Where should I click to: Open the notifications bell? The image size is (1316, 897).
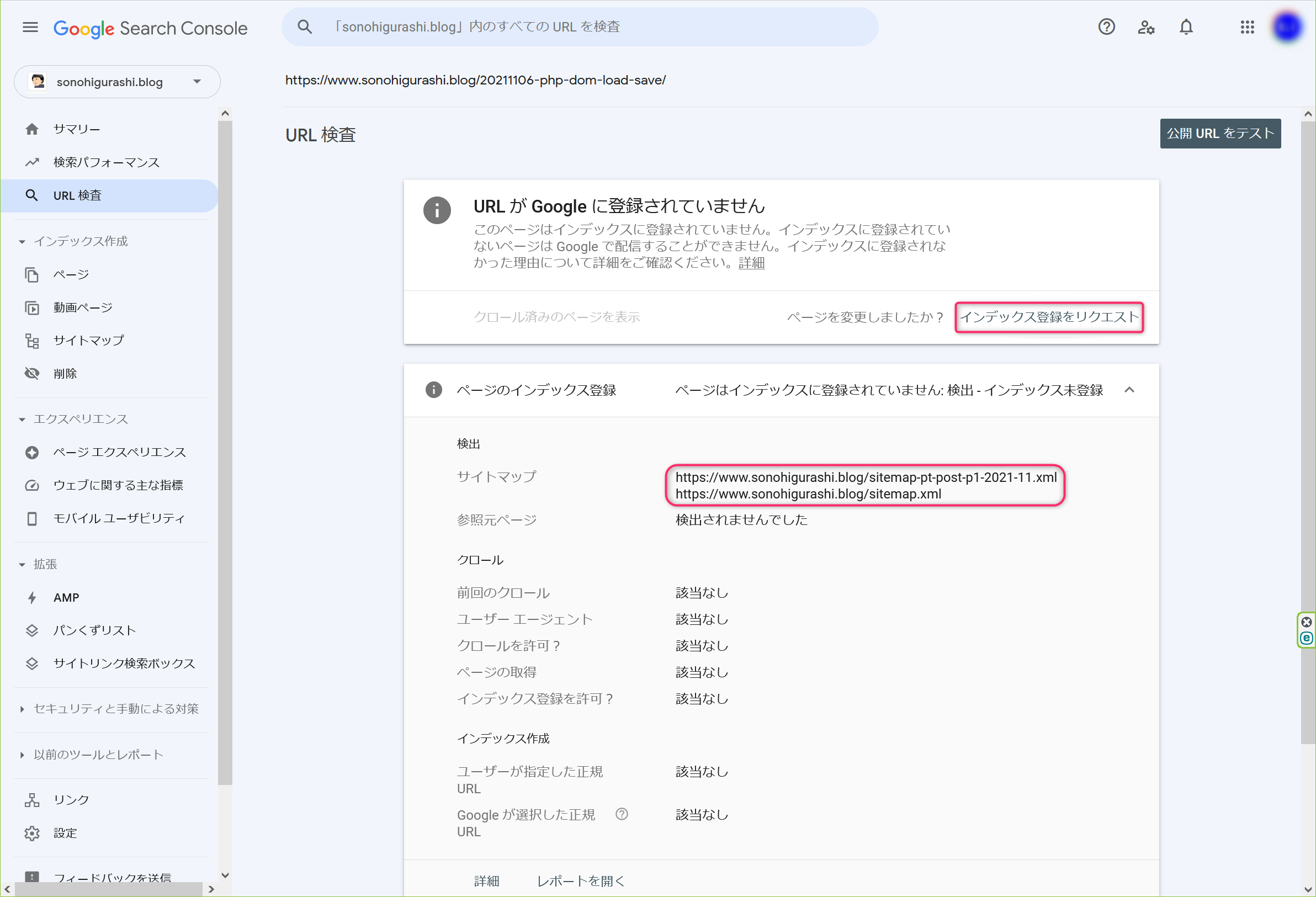(1186, 27)
